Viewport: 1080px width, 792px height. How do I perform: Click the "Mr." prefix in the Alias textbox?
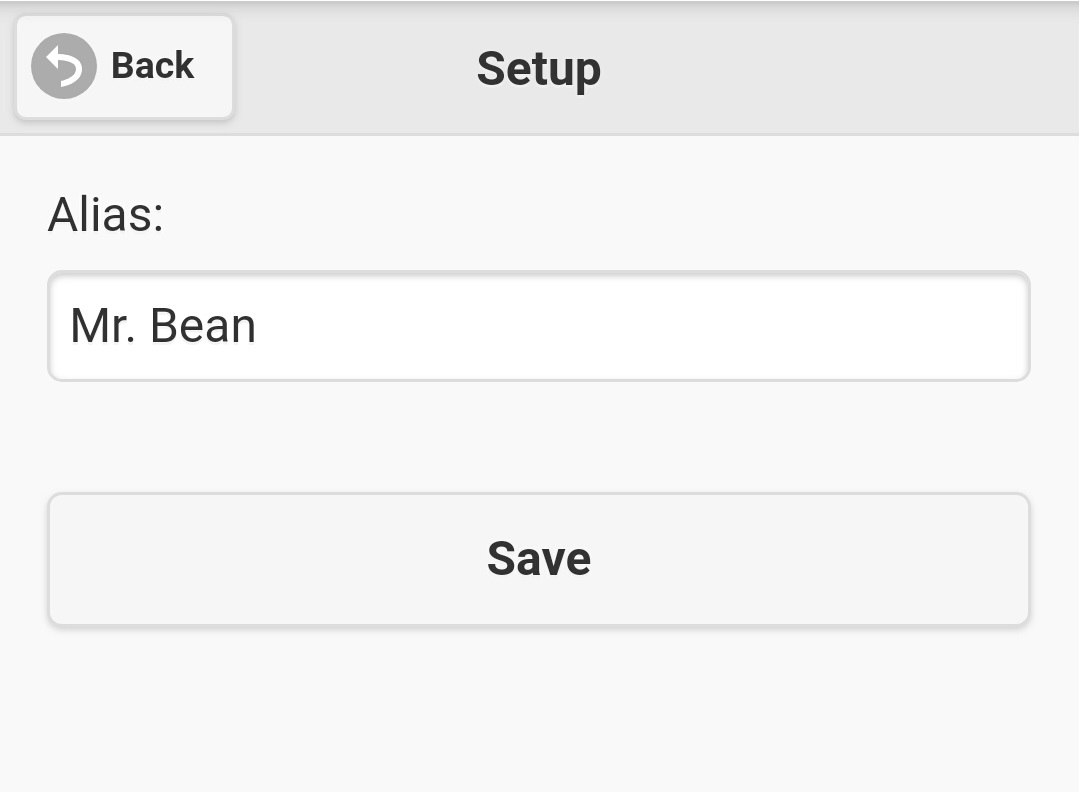(102, 326)
